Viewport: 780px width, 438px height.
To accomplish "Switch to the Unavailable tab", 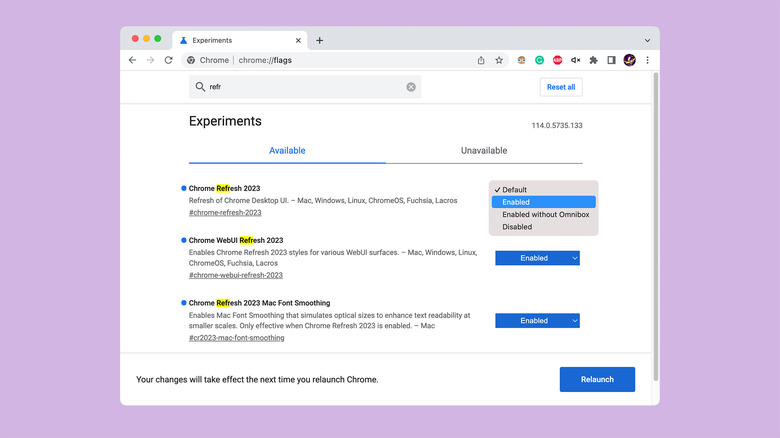I will click(x=484, y=151).
